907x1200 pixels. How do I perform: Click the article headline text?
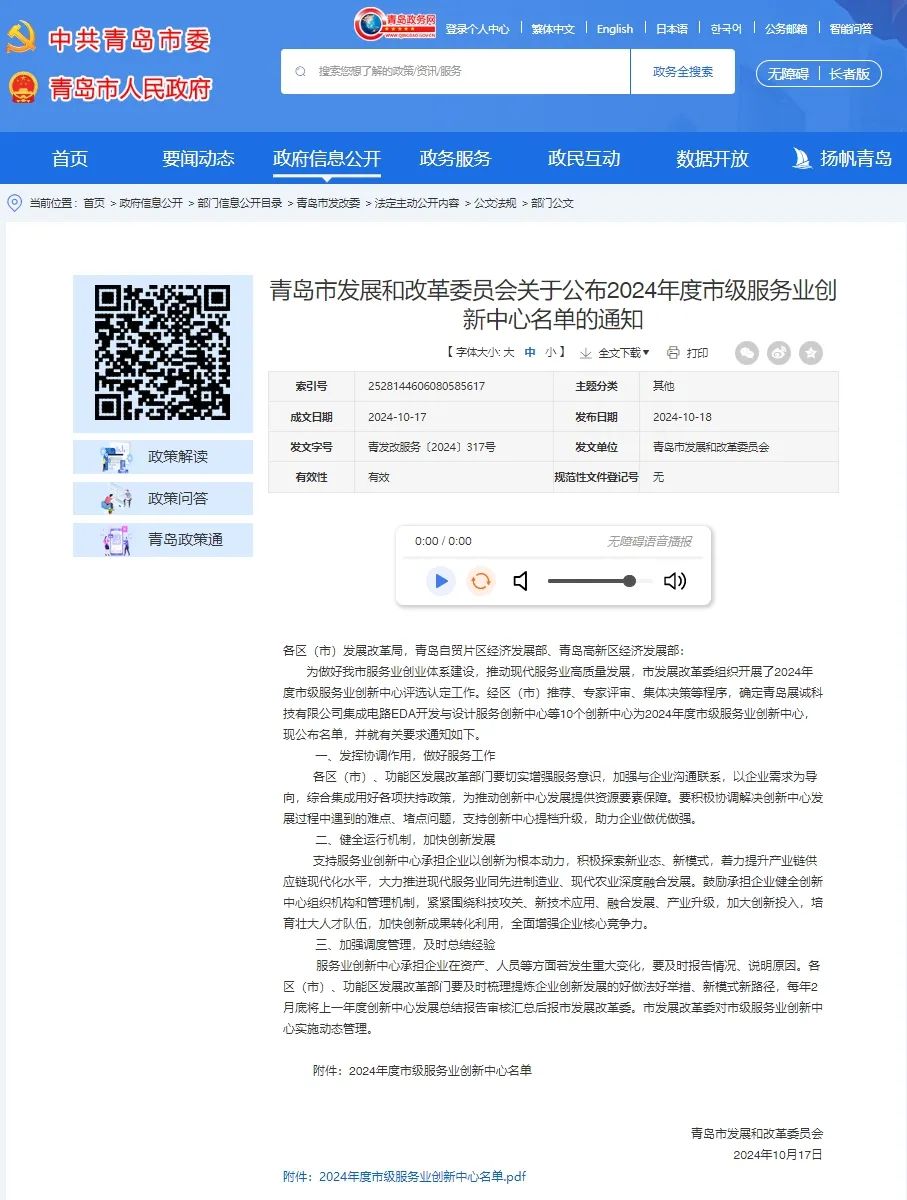point(553,305)
